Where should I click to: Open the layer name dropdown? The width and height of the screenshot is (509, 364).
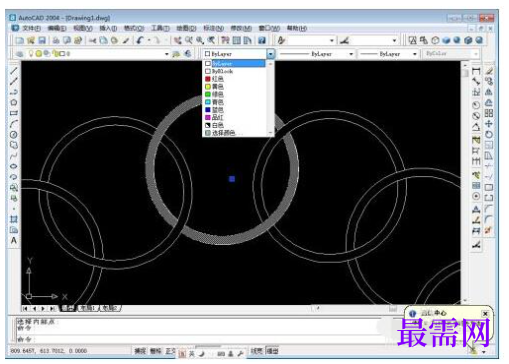166,54
